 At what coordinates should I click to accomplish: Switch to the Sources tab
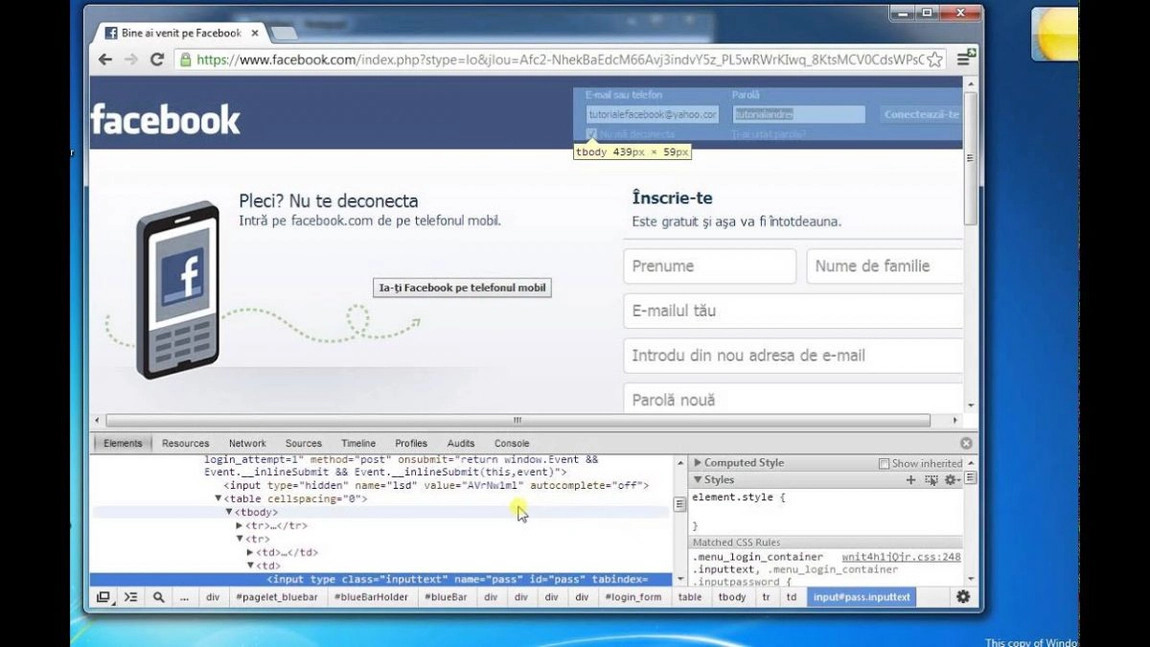click(x=304, y=443)
